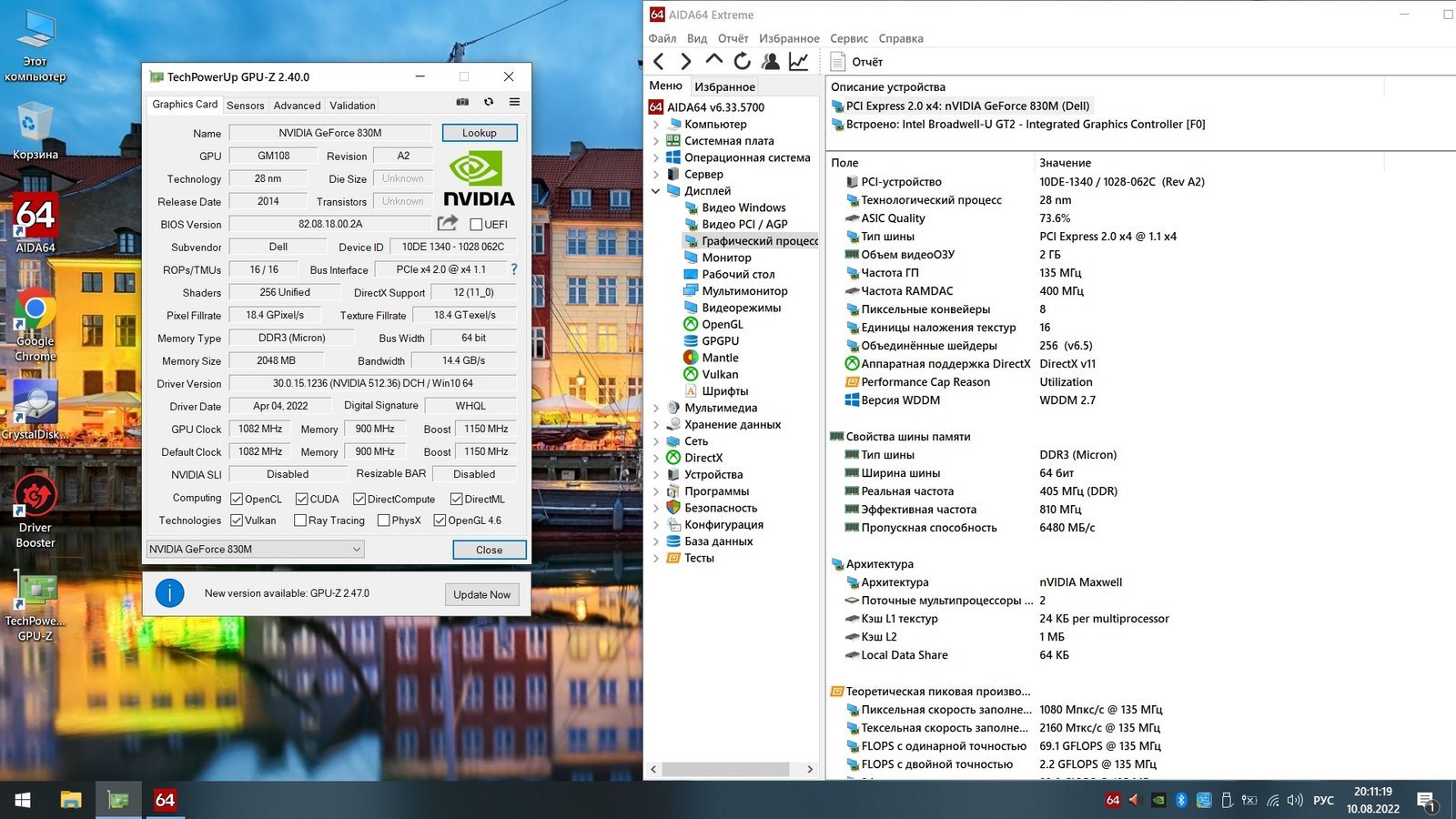Viewport: 1456px width, 819px height.
Task: Click the tree panel horizontal scrollbar
Action: click(725, 769)
